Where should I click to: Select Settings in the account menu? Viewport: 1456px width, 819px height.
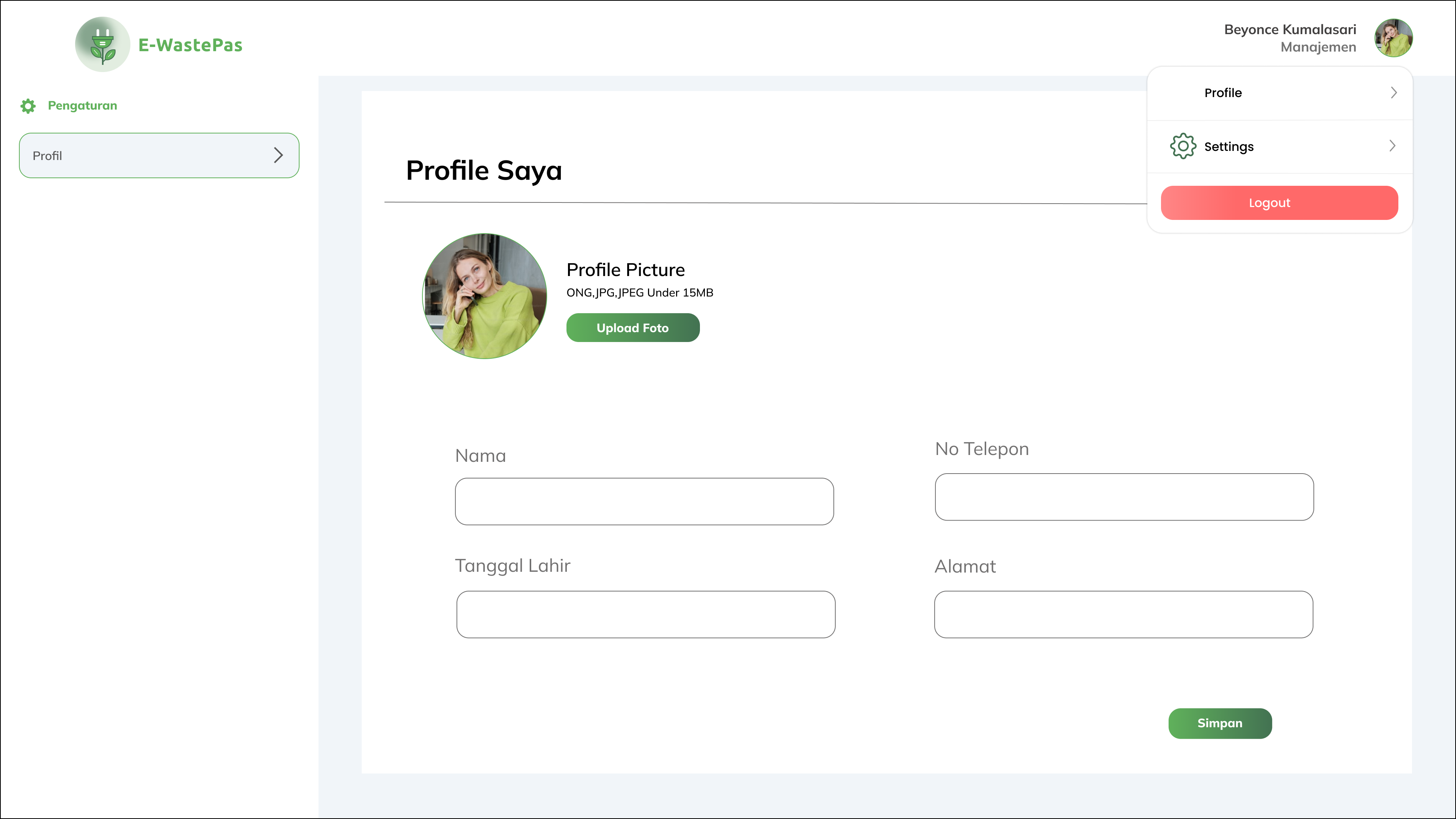click(1229, 146)
